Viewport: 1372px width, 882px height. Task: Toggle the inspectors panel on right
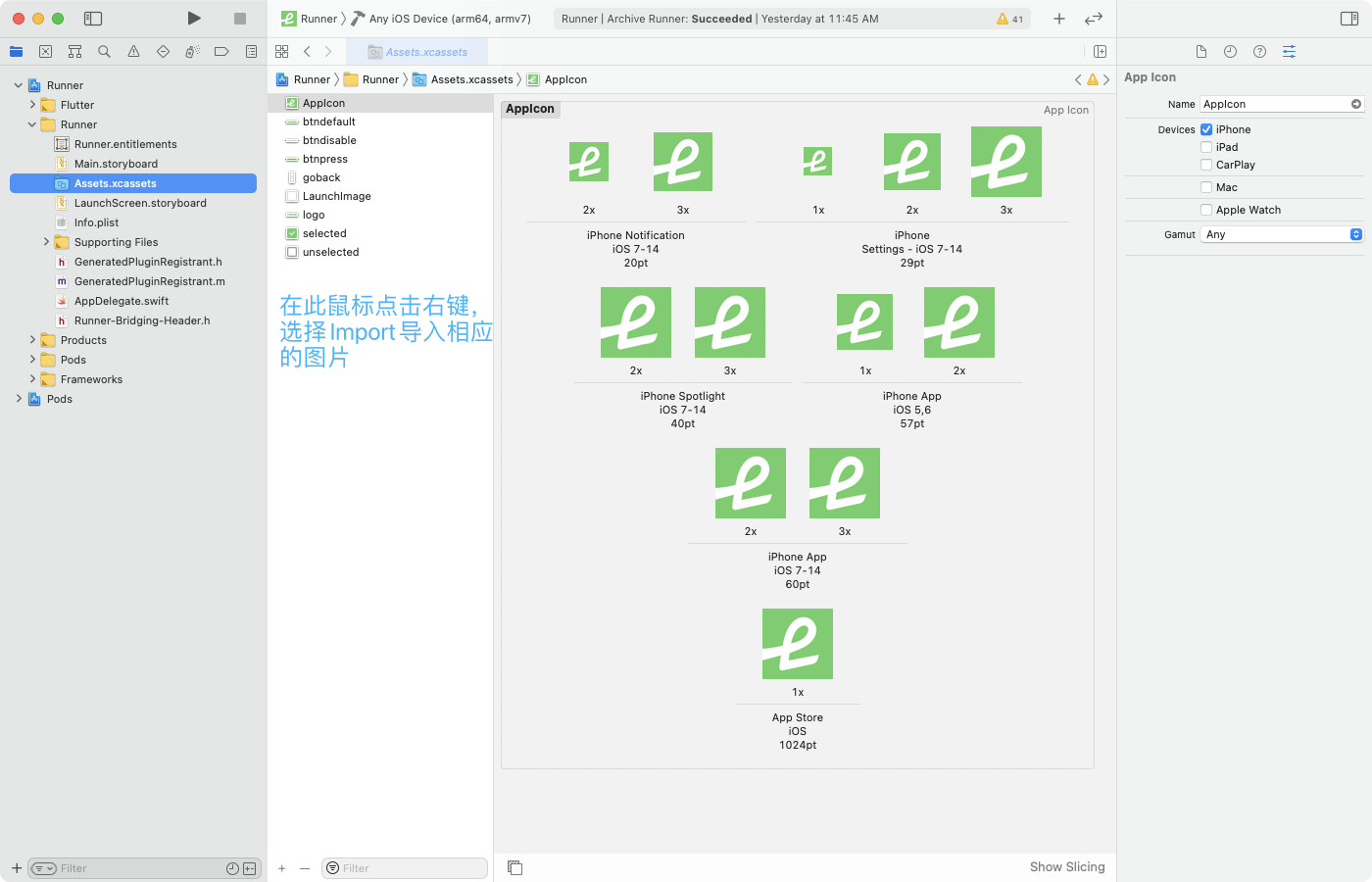tap(1349, 19)
